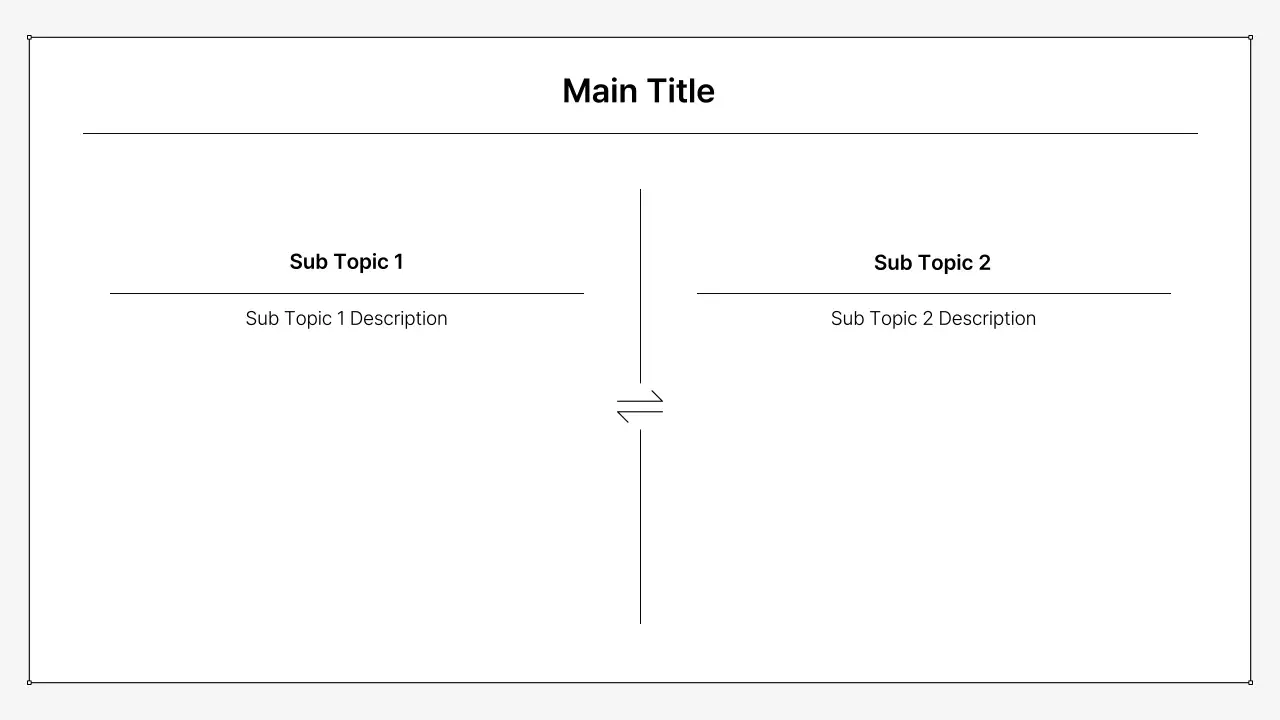1280x720 pixels.
Task: Grab the bottom-left corner handle of the frame
Action: point(29,682)
